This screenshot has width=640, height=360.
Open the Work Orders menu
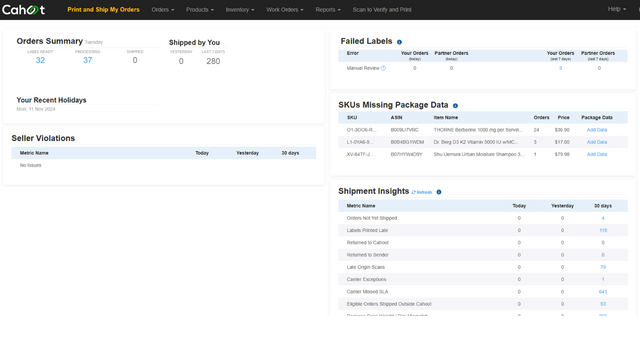point(284,9)
